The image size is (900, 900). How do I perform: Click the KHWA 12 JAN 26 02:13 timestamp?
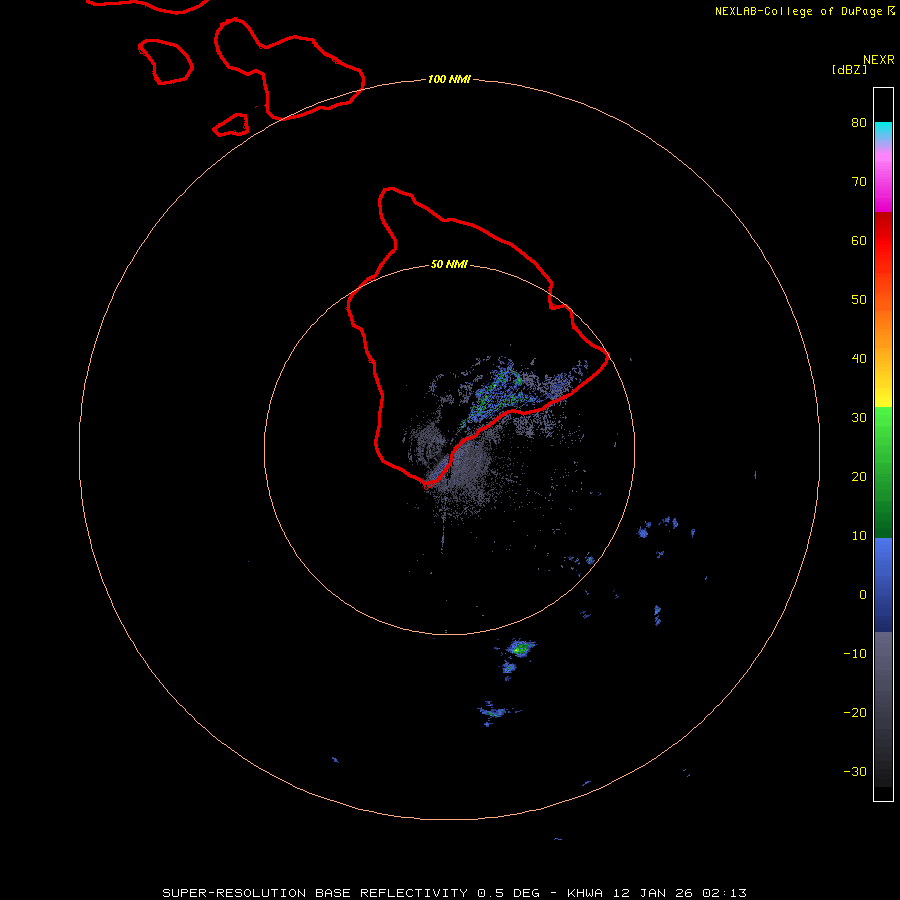657,893
